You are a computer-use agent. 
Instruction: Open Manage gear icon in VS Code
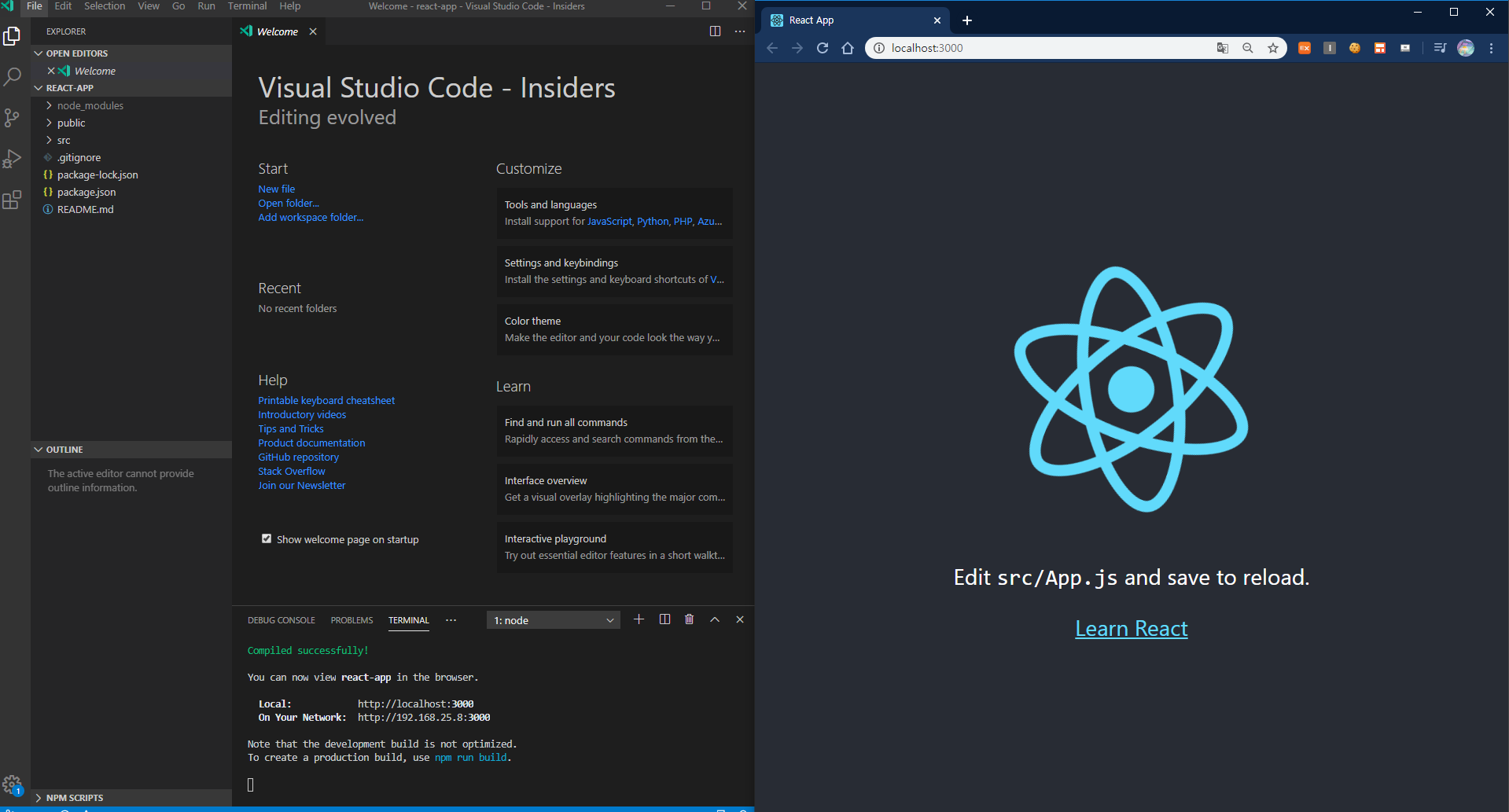pos(12,784)
